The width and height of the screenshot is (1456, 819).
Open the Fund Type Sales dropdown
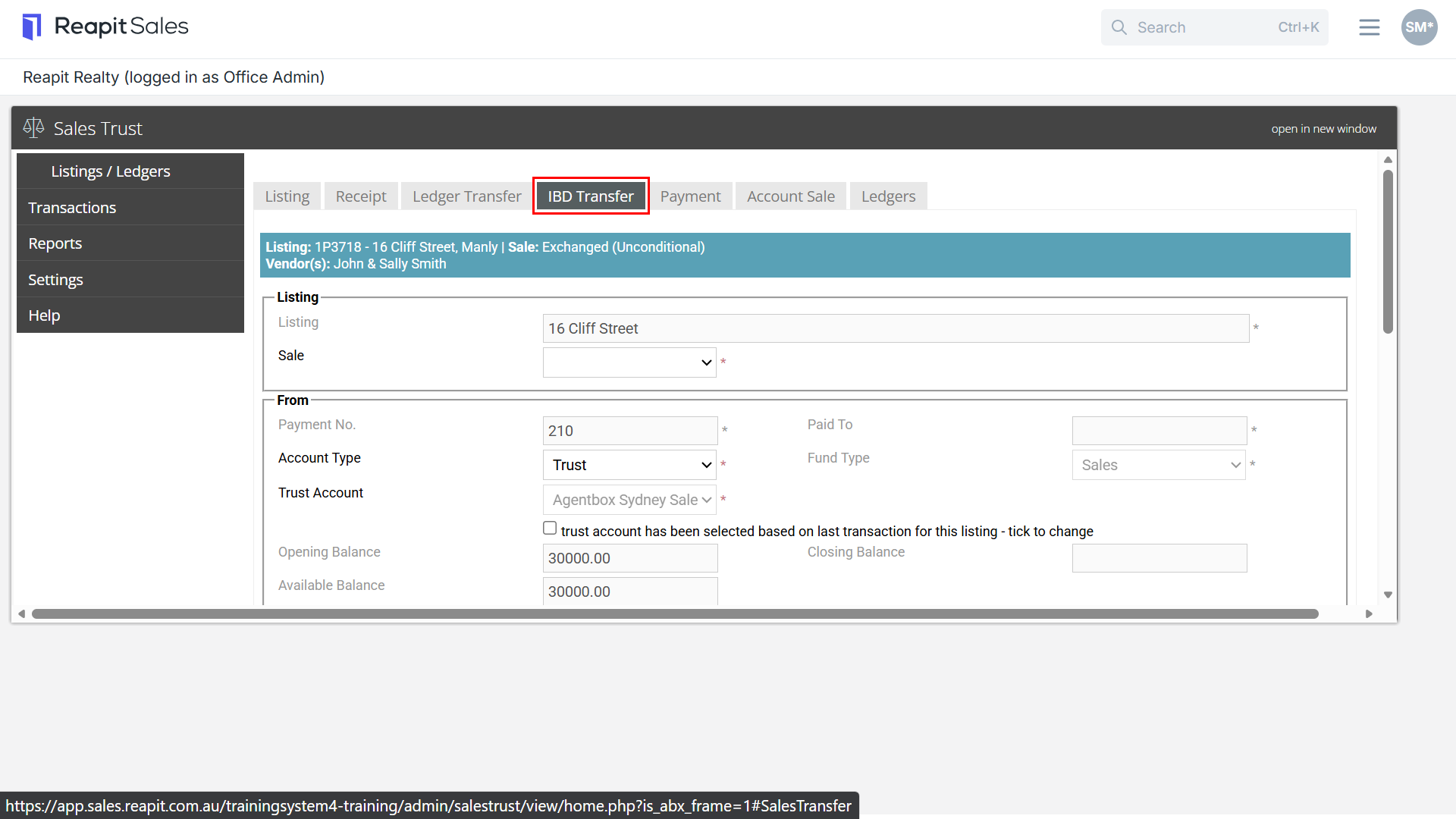[1159, 465]
